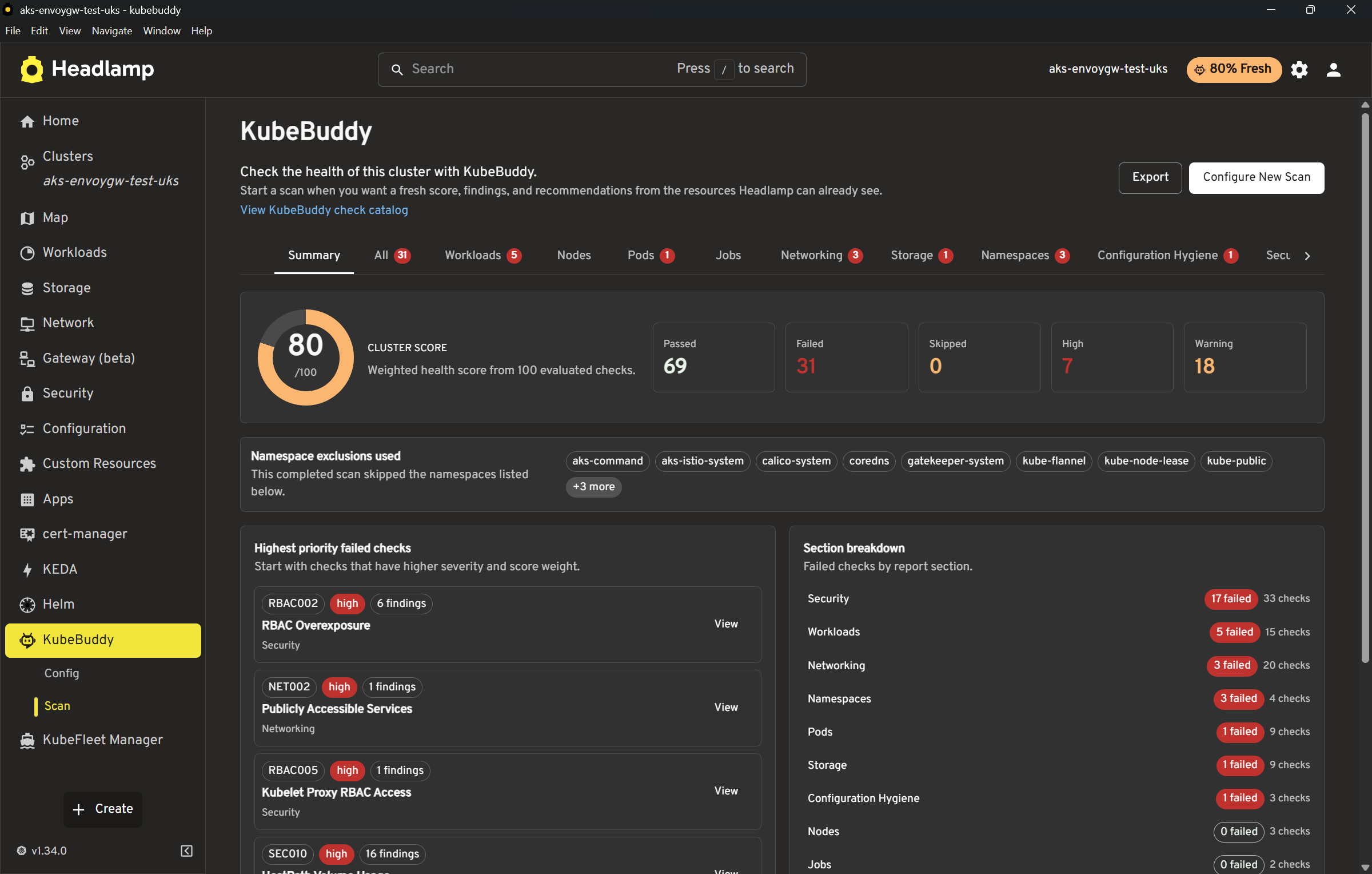Click the KubeFleet Manager ship icon
1372x874 pixels.
(27, 740)
